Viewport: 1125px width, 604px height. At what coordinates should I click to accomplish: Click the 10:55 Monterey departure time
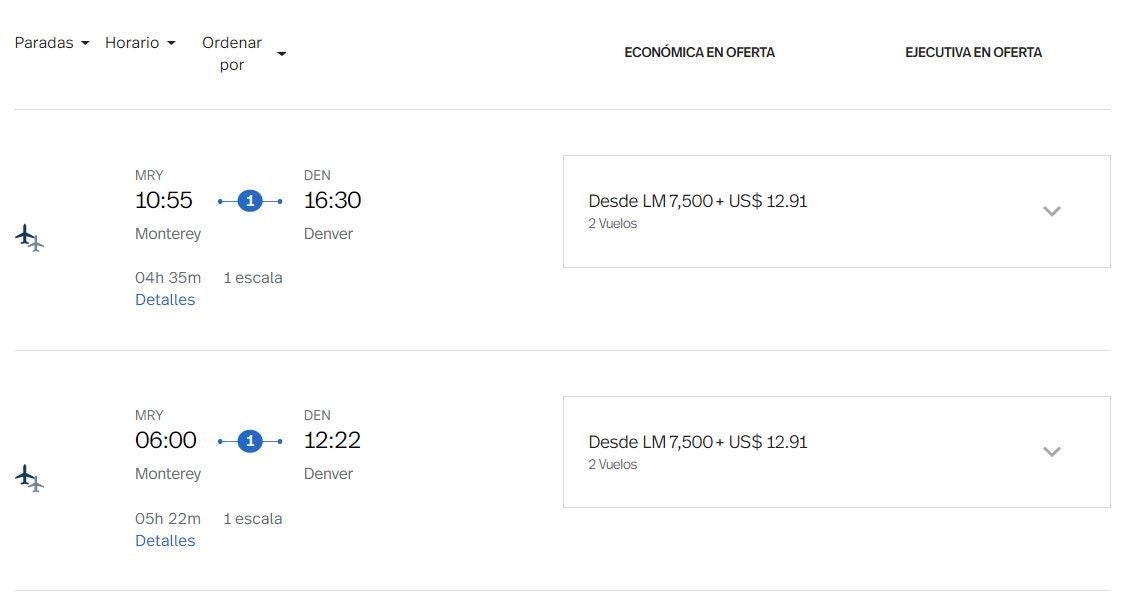click(x=164, y=200)
